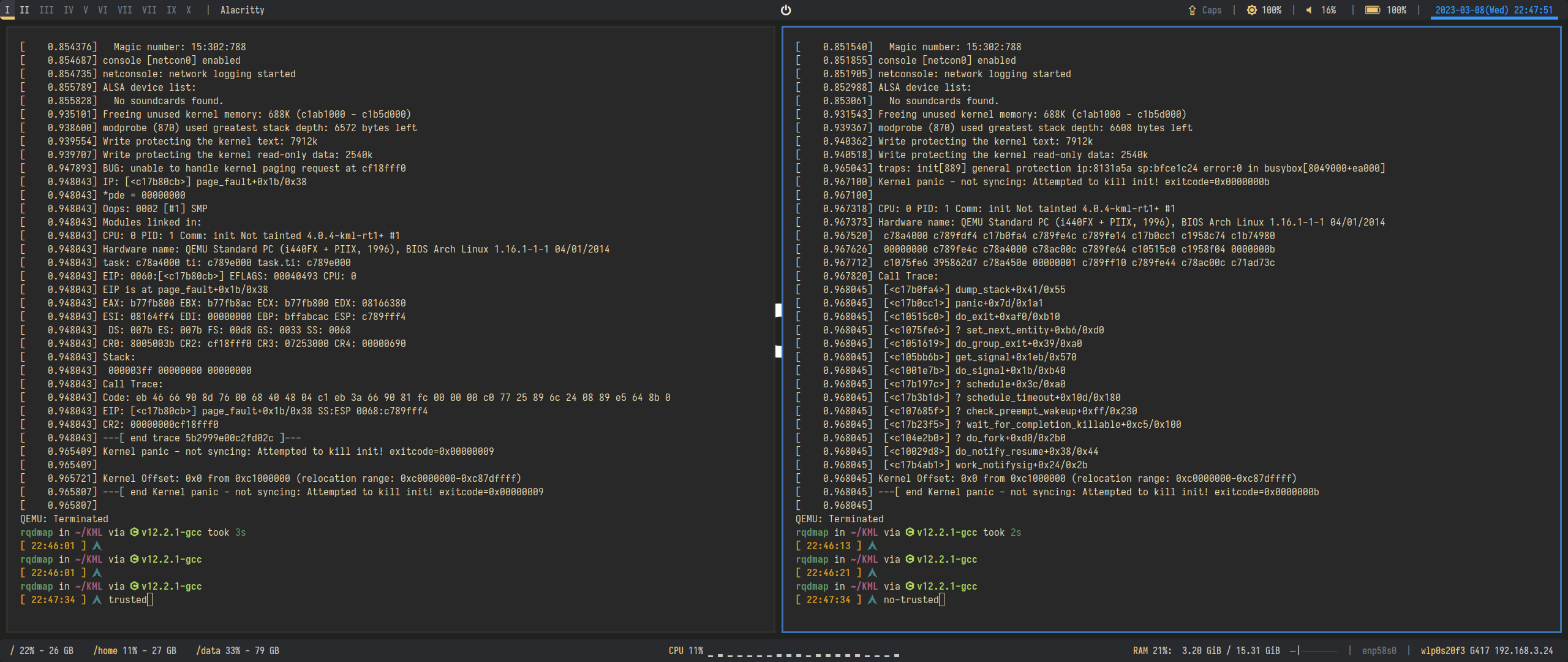Image resolution: width=1568 pixels, height=662 pixels.
Task: Open the date and time 2023-03-08 widget
Action: 1494,10
